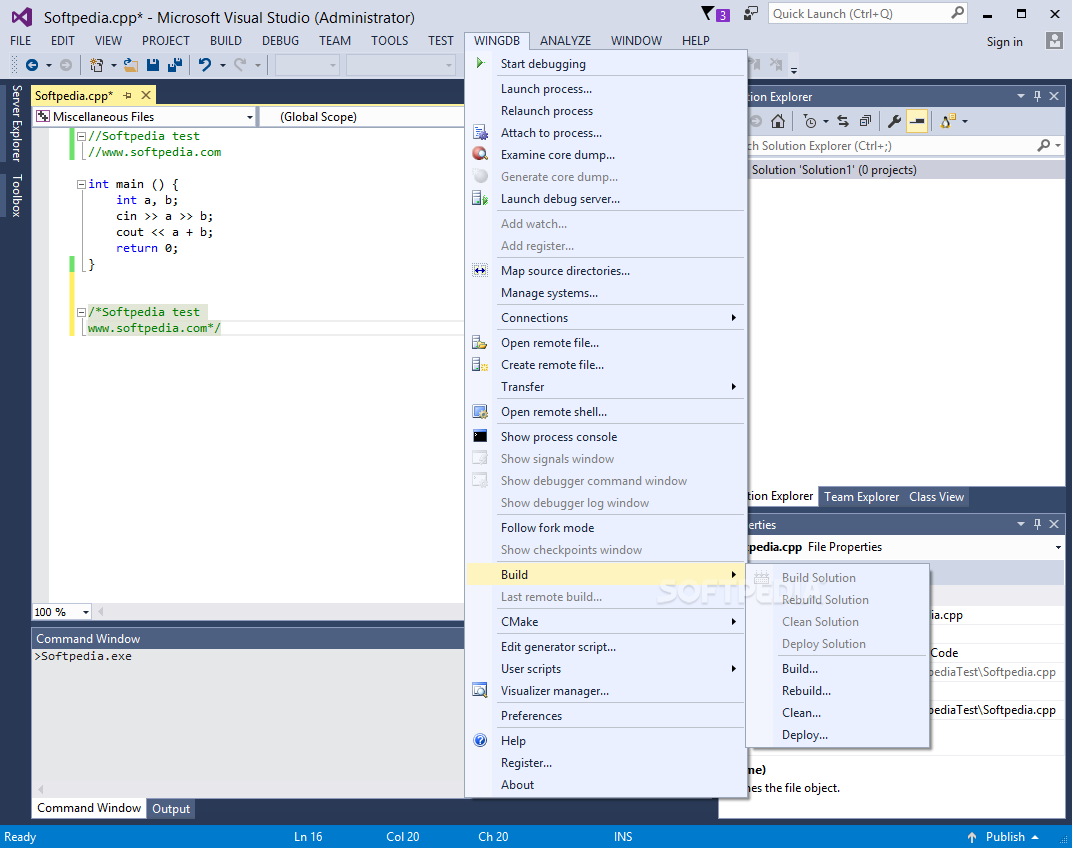Viewport: 1072px width, 848px height.
Task: Click Publish in the status bar
Action: (1005, 837)
